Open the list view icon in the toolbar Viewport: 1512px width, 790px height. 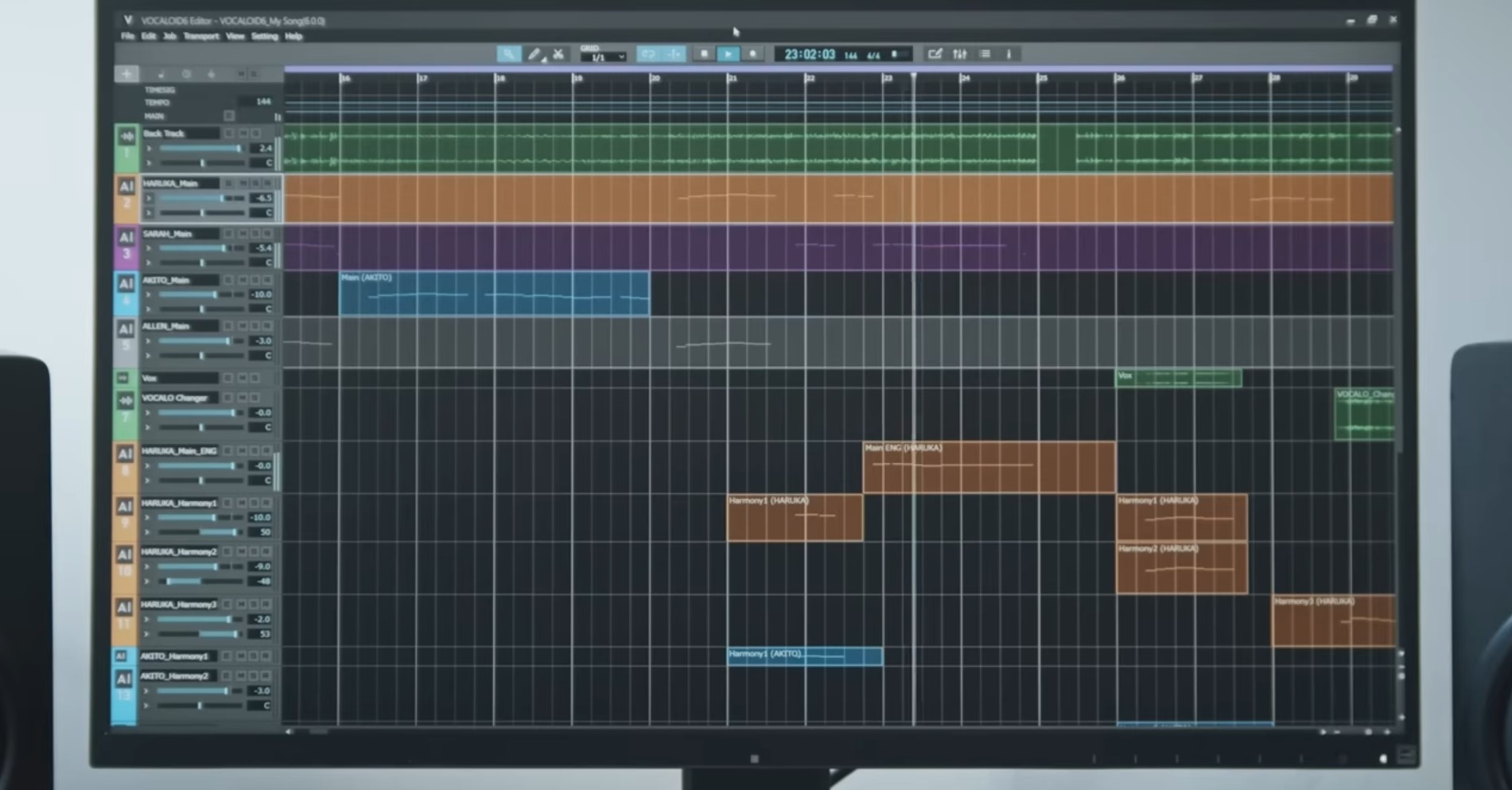985,54
